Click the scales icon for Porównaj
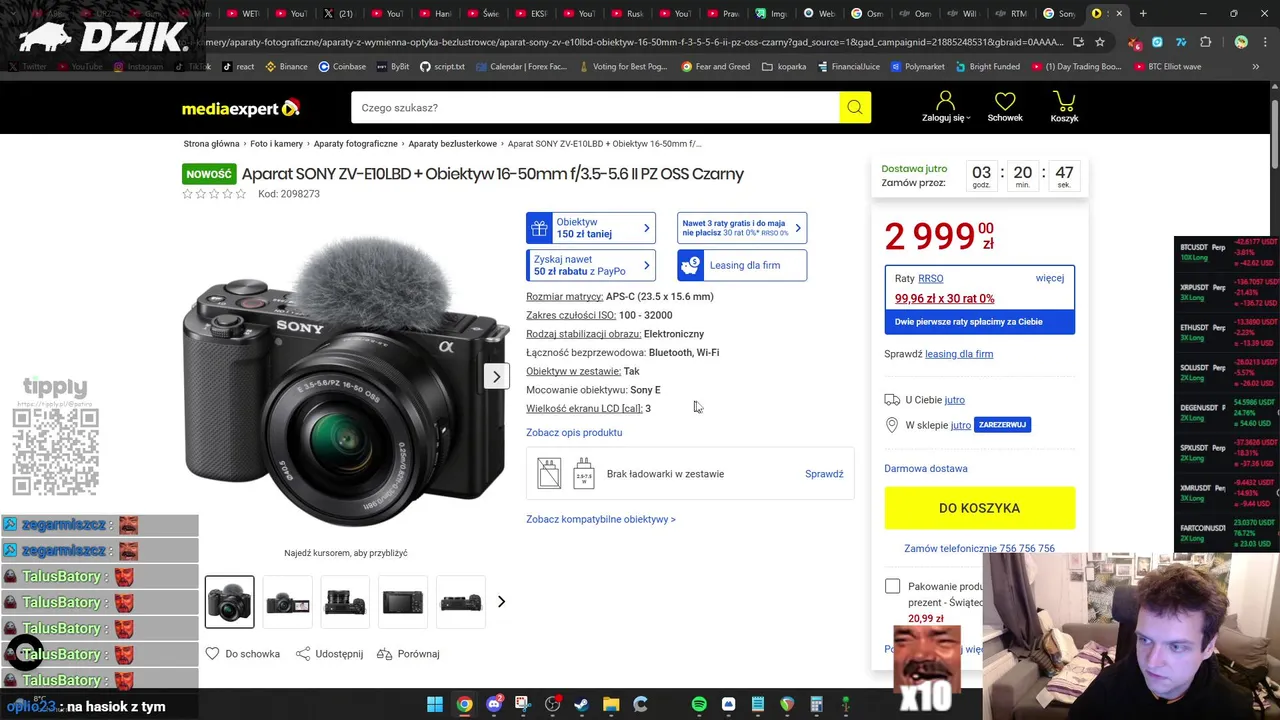 pyautogui.click(x=384, y=654)
